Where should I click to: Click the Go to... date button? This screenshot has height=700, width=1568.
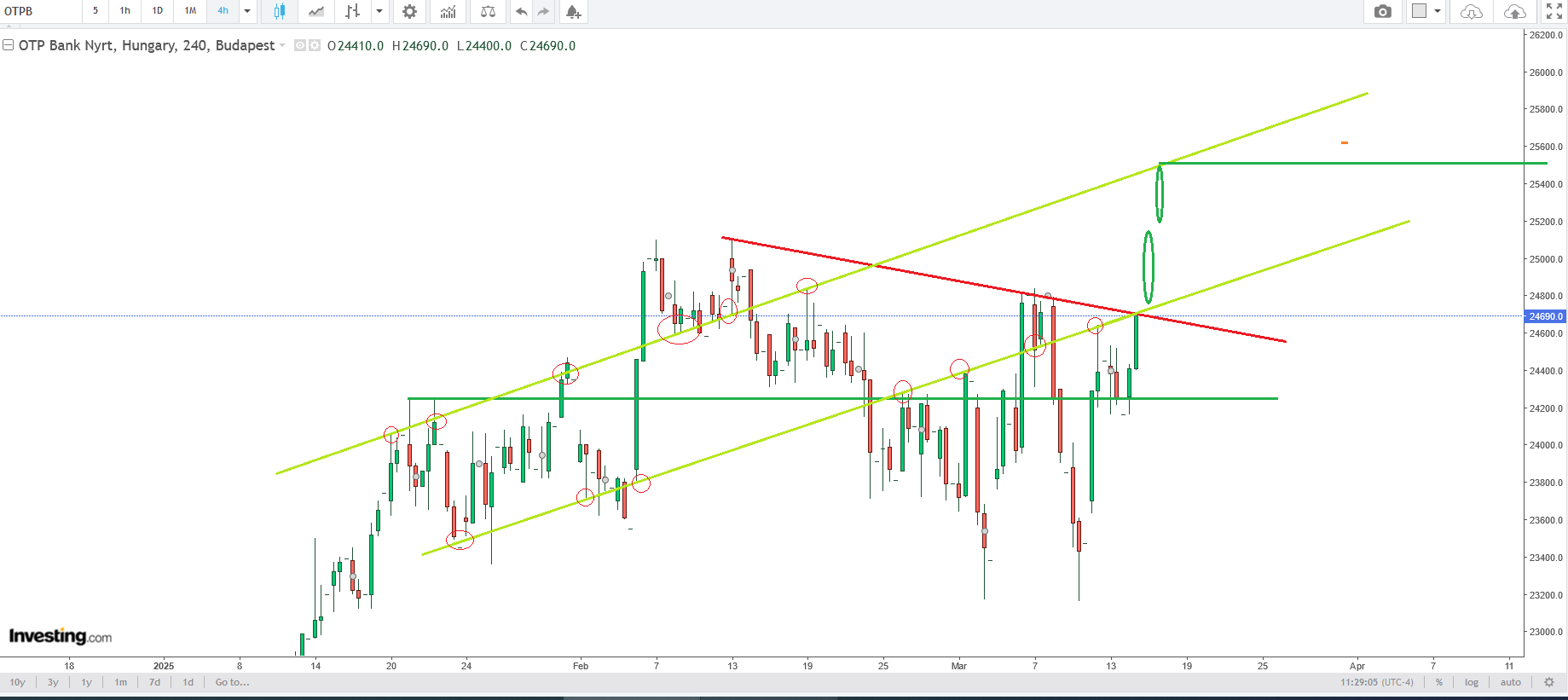(x=232, y=682)
